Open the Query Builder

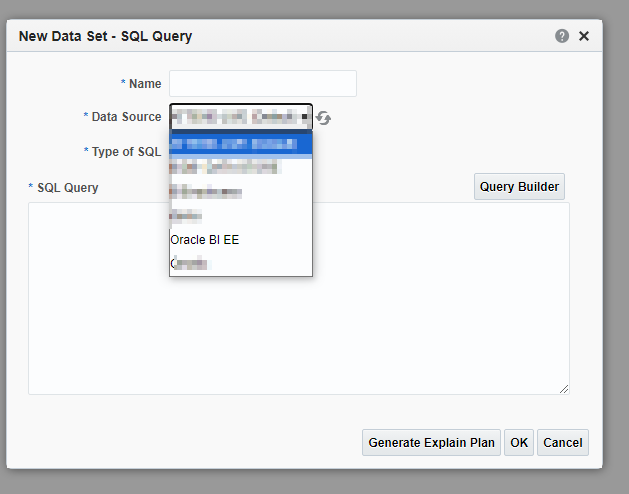coord(519,187)
